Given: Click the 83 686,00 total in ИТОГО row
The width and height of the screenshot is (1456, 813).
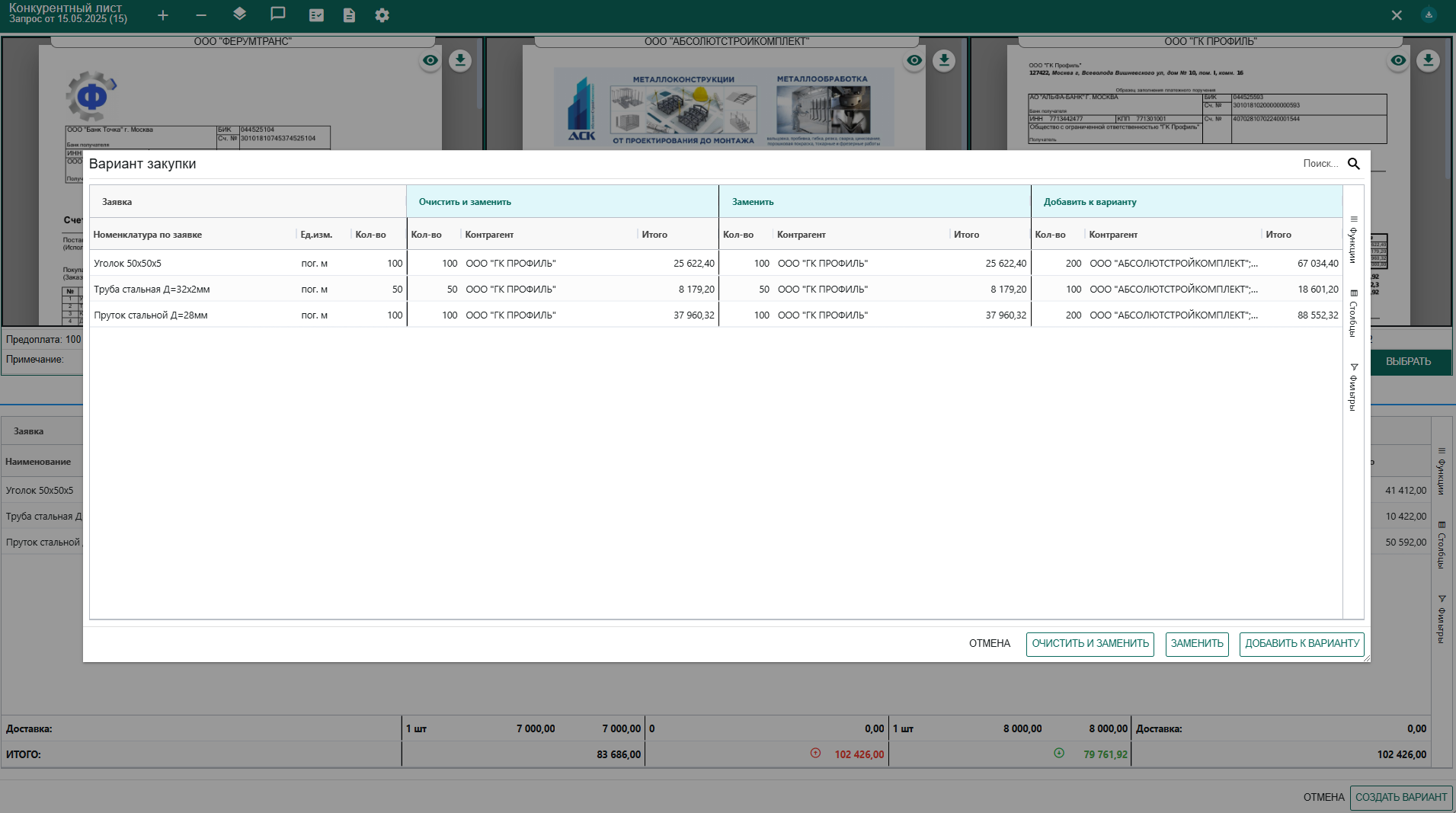Looking at the screenshot, I should pyautogui.click(x=619, y=754).
